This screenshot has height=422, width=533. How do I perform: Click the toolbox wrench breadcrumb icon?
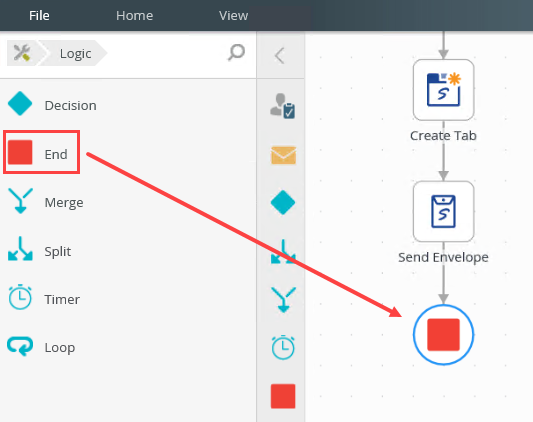pyautogui.click(x=22, y=53)
